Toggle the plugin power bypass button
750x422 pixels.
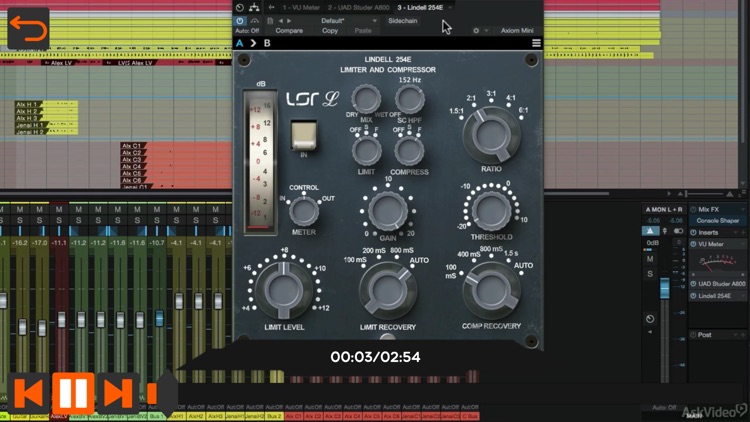240,21
